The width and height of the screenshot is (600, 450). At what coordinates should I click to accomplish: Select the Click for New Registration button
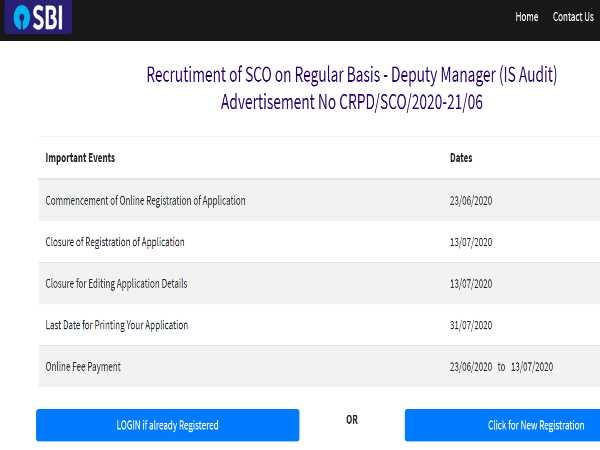[502, 425]
